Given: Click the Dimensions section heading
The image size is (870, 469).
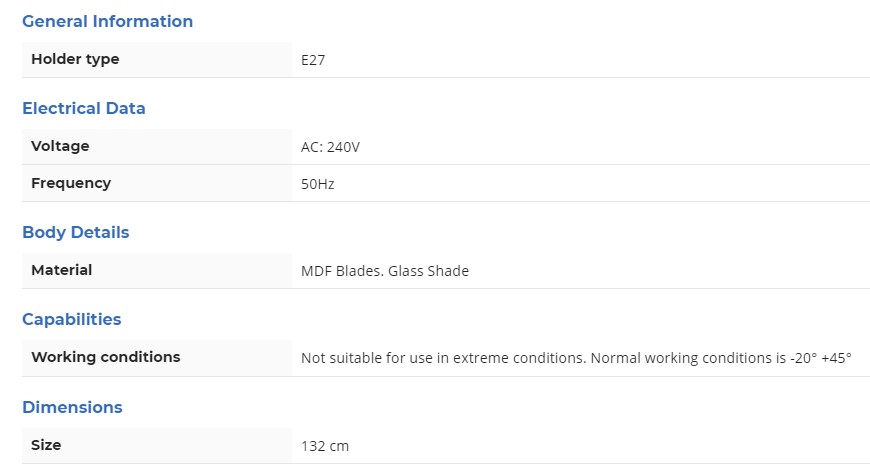Looking at the screenshot, I should coord(72,407).
